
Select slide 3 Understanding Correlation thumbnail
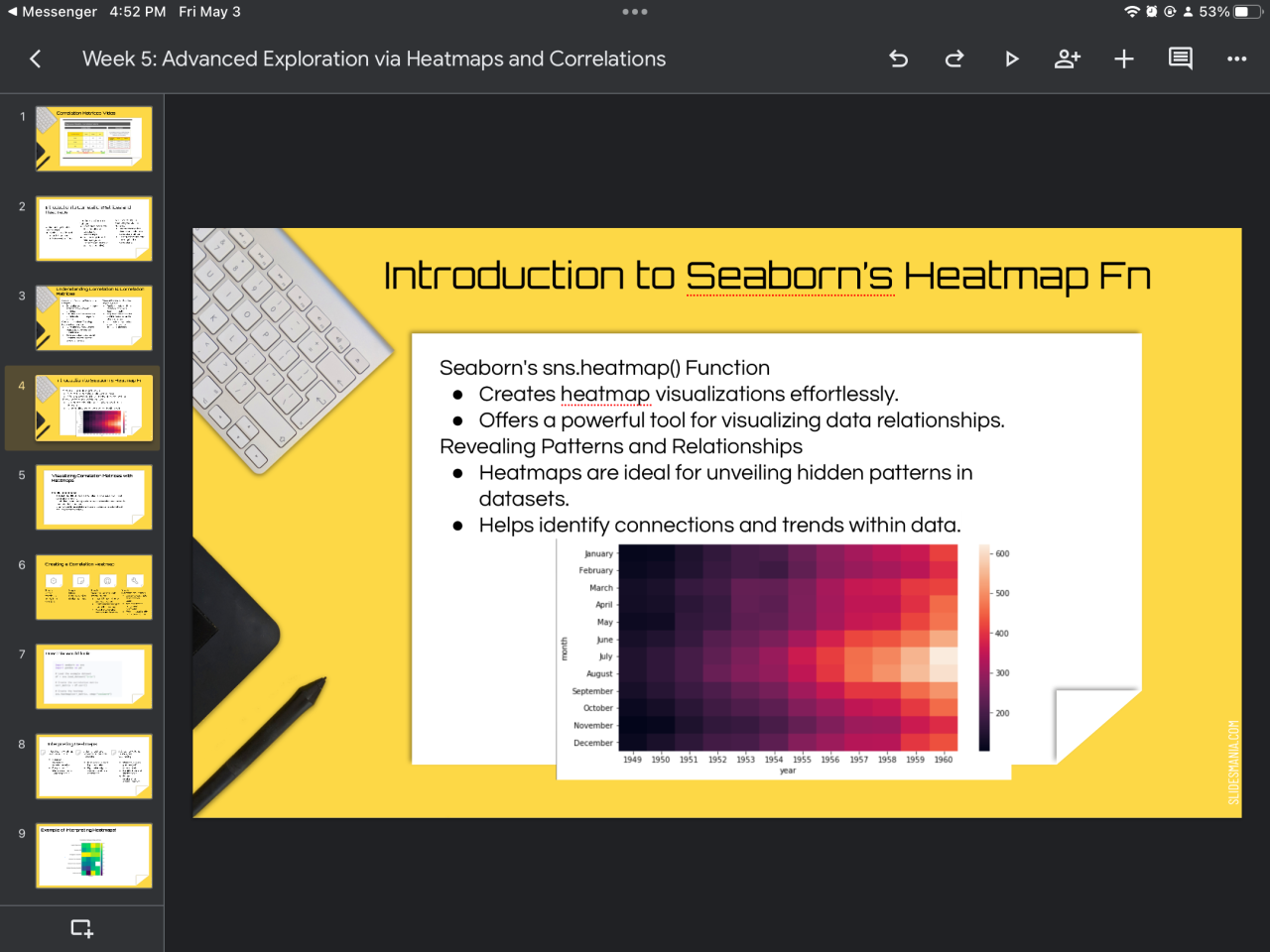(x=94, y=318)
